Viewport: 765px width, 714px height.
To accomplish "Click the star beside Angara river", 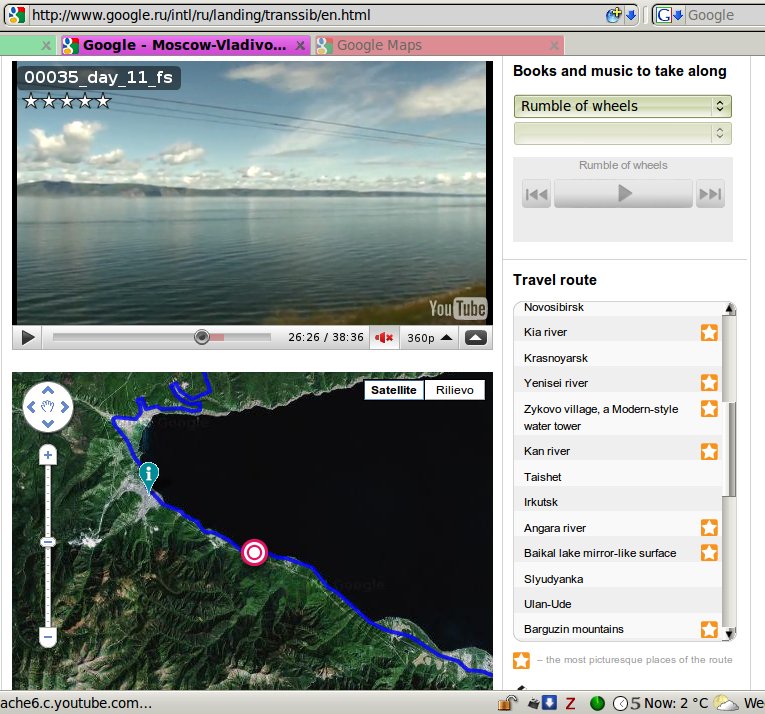I will tap(709, 528).
